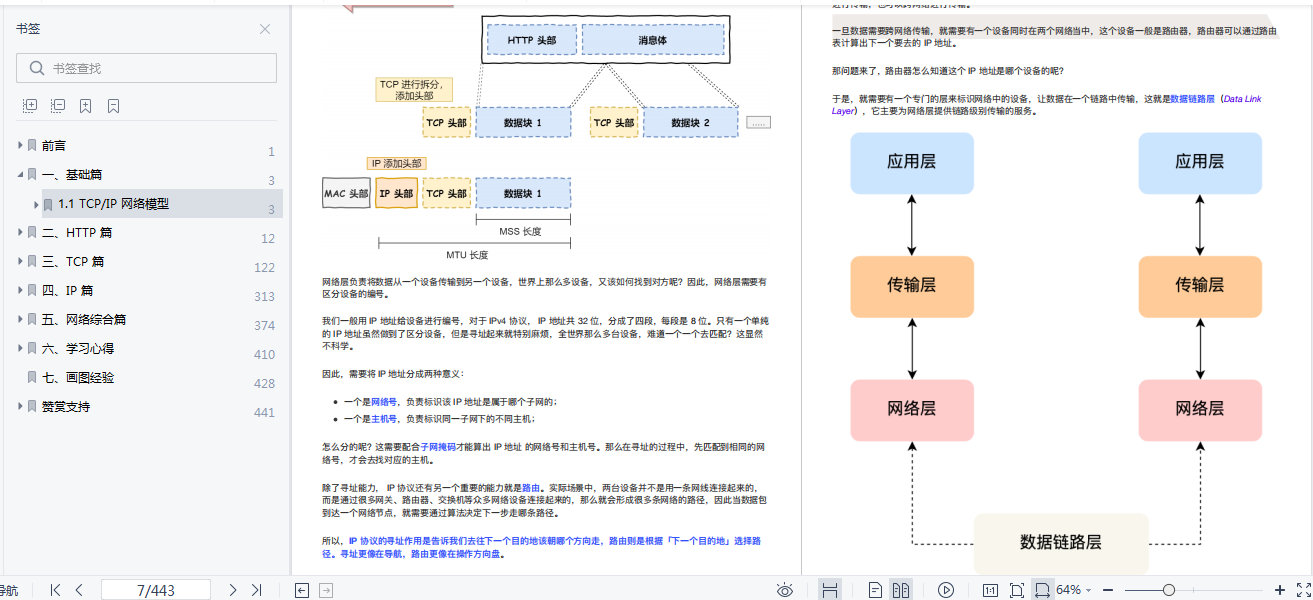Jump to 二、HTTP 篇 bookmark
The height and width of the screenshot is (600, 1313).
click(77, 232)
